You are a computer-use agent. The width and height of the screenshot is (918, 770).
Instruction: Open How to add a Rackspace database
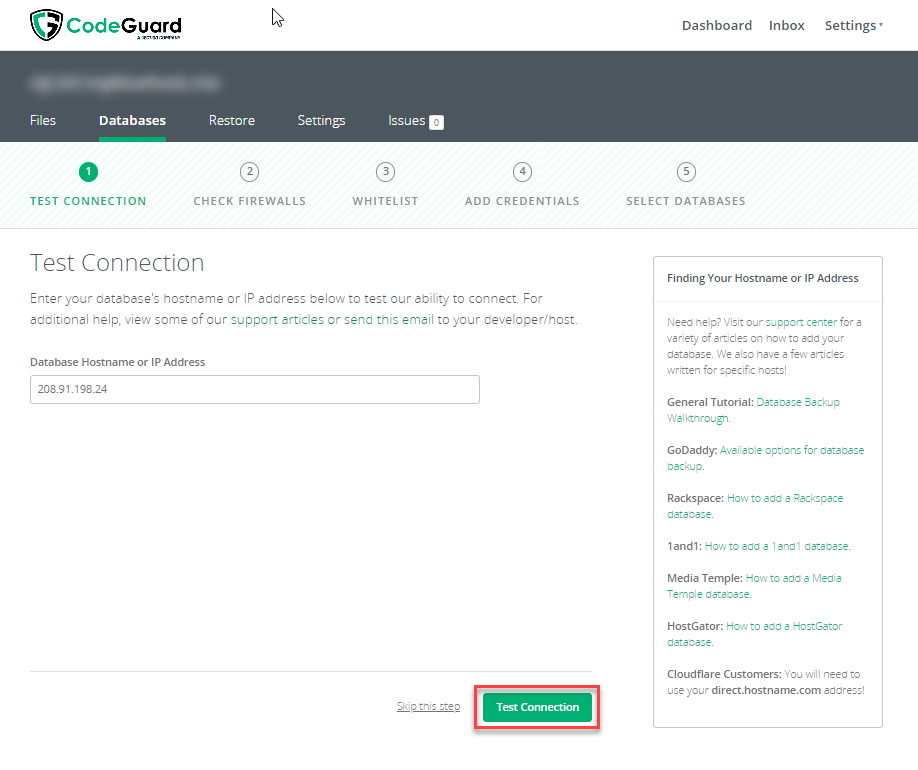784,498
